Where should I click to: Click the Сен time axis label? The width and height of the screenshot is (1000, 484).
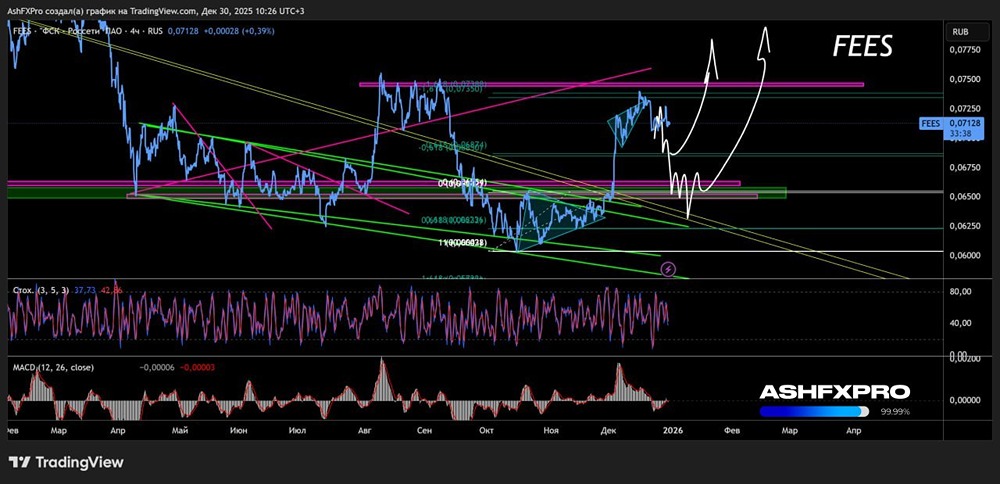click(424, 431)
